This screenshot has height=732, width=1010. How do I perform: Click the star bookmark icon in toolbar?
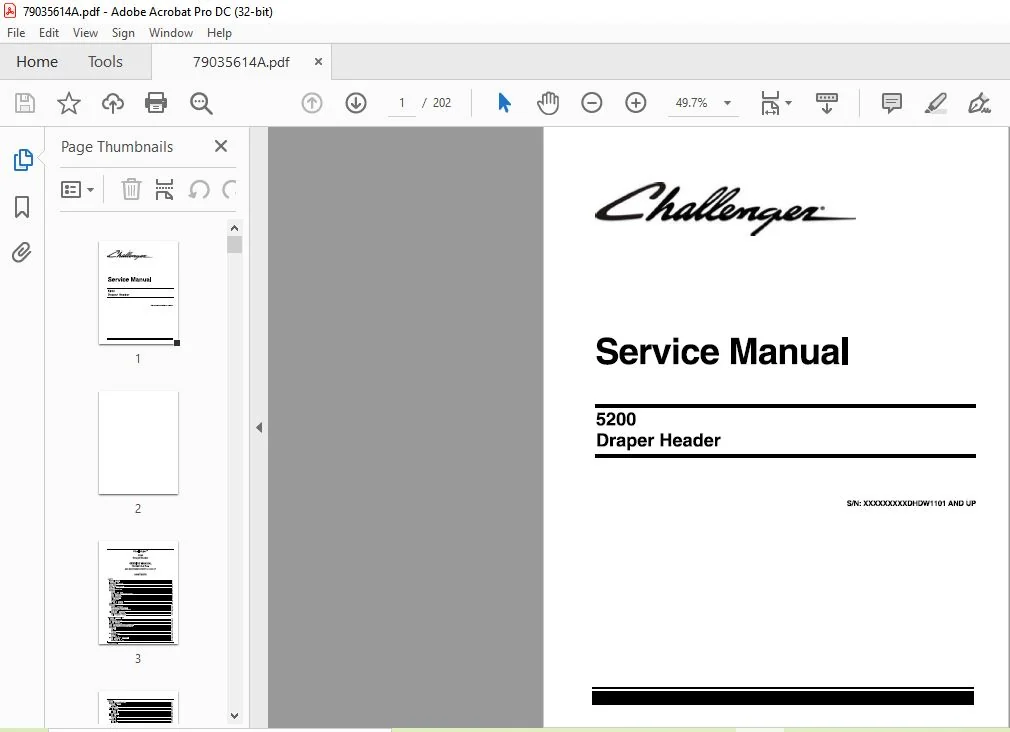pyautogui.click(x=69, y=103)
